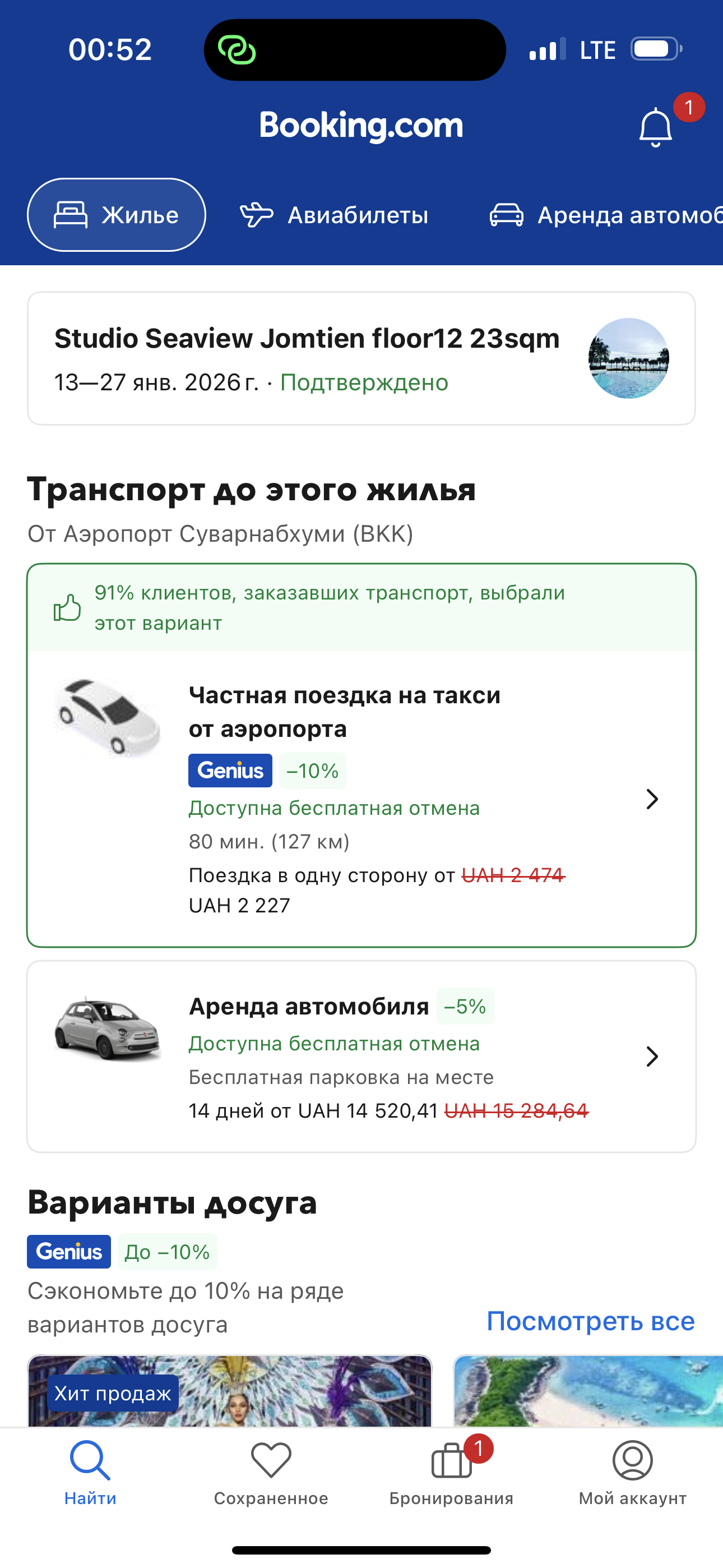The height and width of the screenshot is (1568, 723).
Task: Tap the taxi car image
Action: pos(107,718)
